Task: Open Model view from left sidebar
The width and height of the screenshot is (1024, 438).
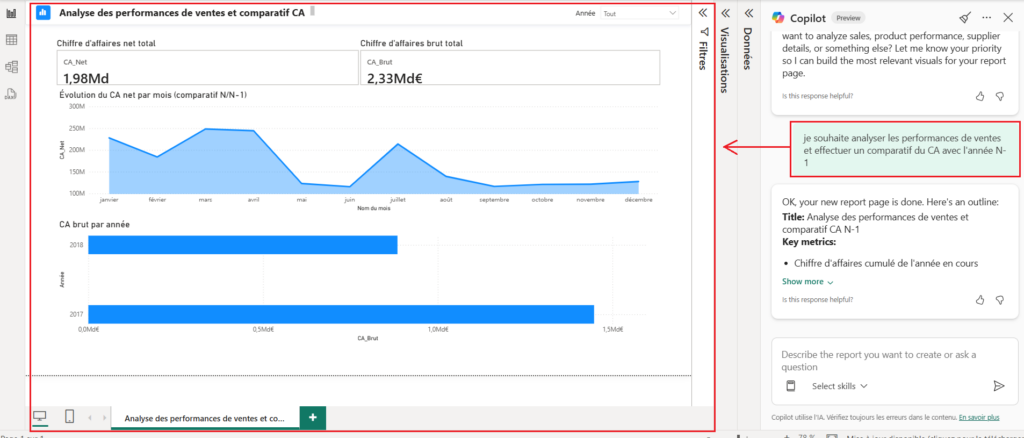Action: [x=11, y=67]
